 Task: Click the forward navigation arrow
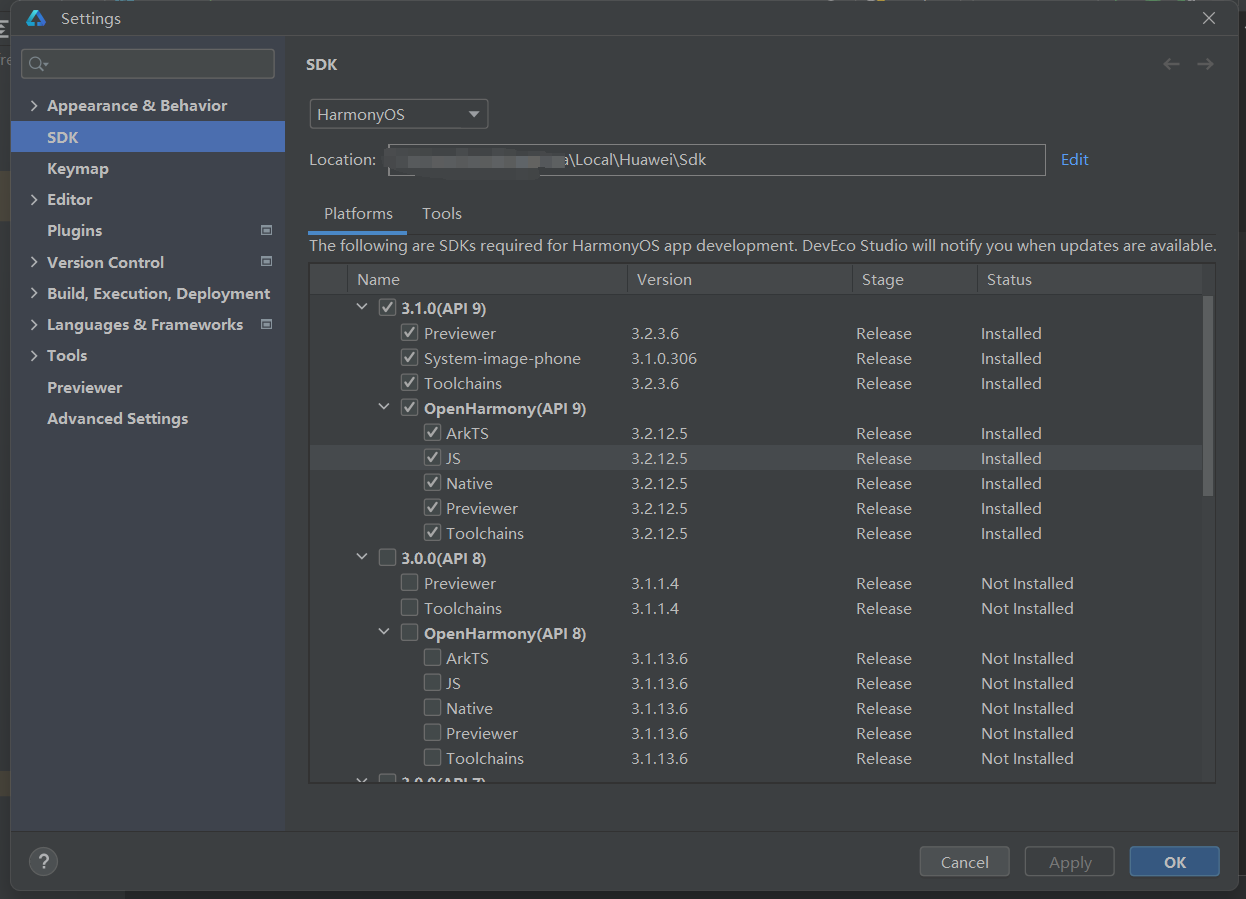click(1205, 64)
